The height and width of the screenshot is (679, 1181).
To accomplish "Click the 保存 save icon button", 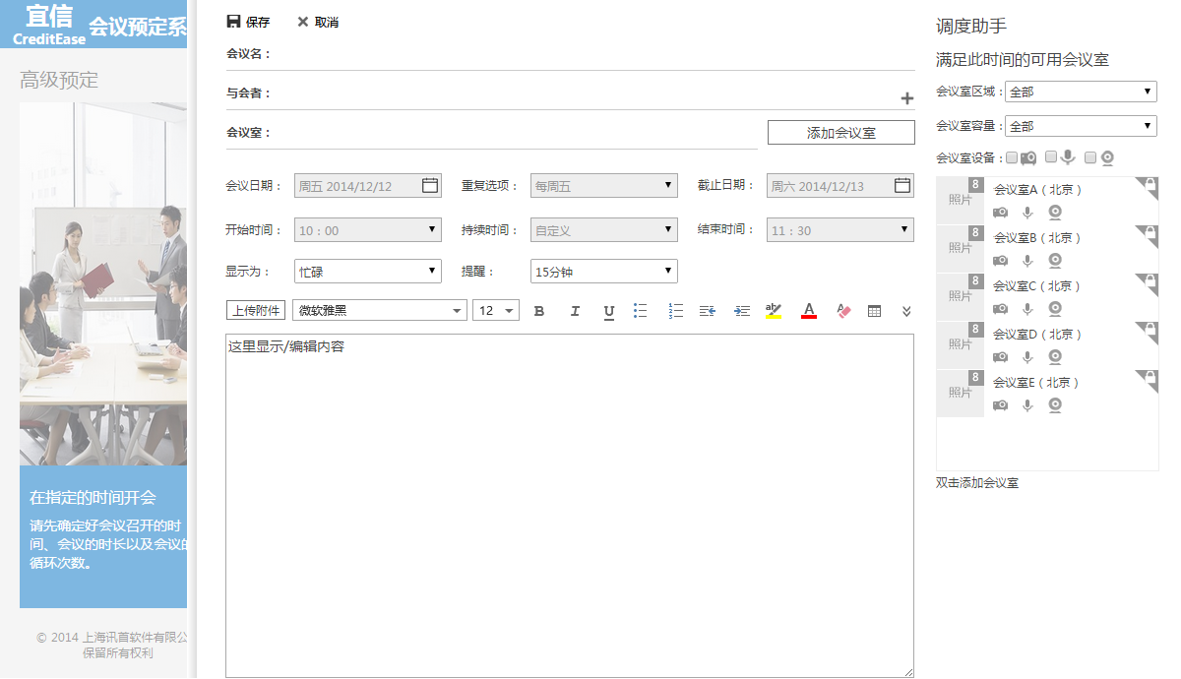I will (x=248, y=22).
